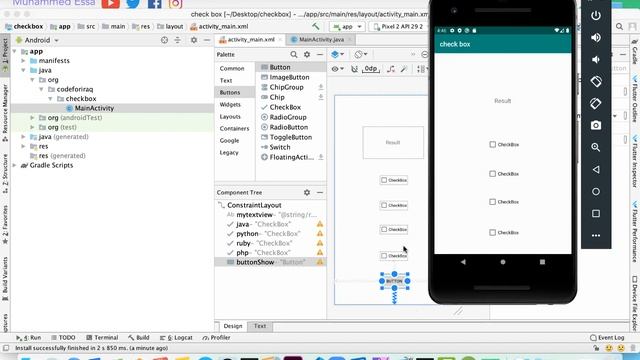Open the Profiler tool window
This screenshot has width=640, height=360.
[216, 338]
